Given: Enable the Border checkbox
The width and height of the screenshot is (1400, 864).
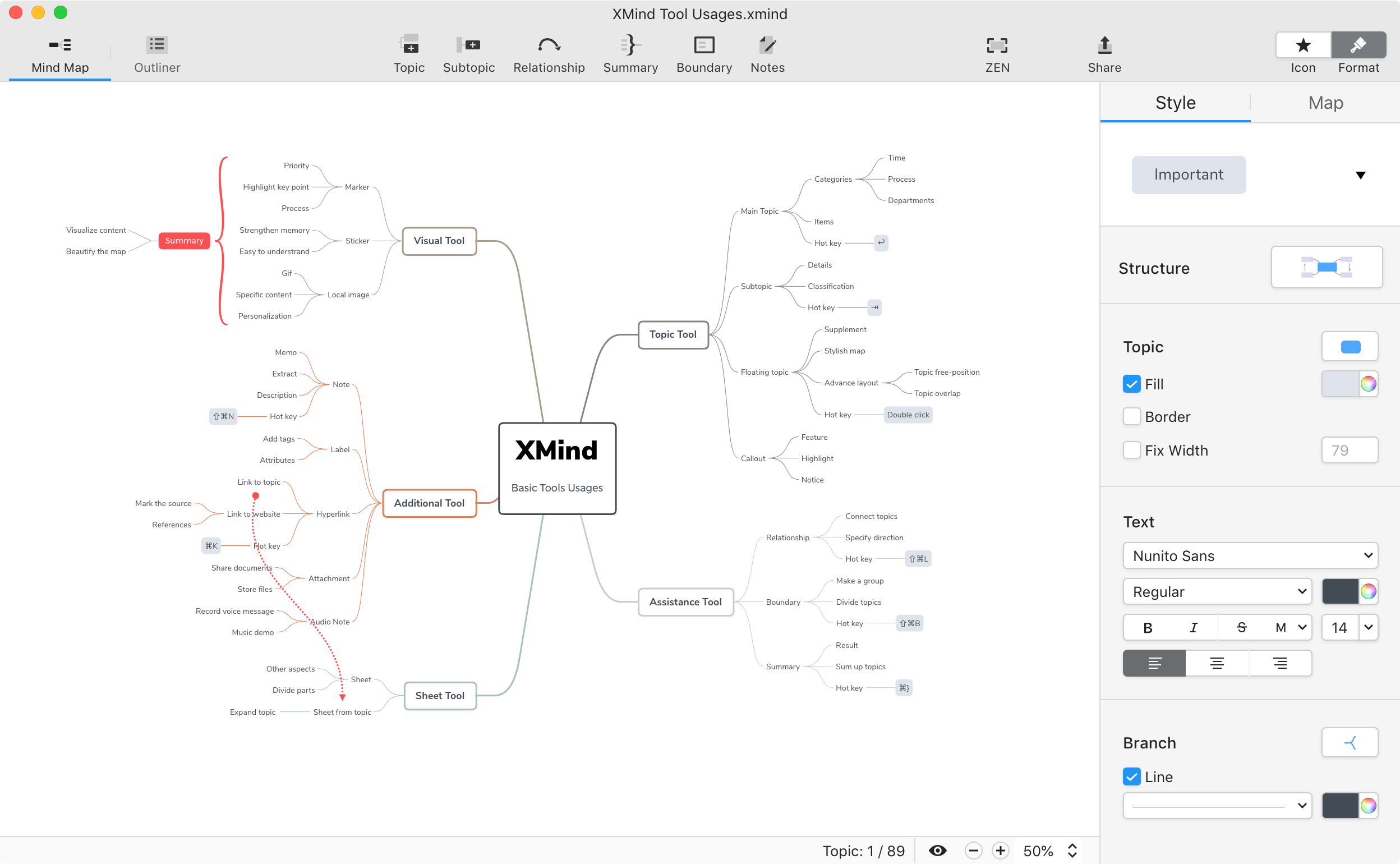Looking at the screenshot, I should [1131, 417].
